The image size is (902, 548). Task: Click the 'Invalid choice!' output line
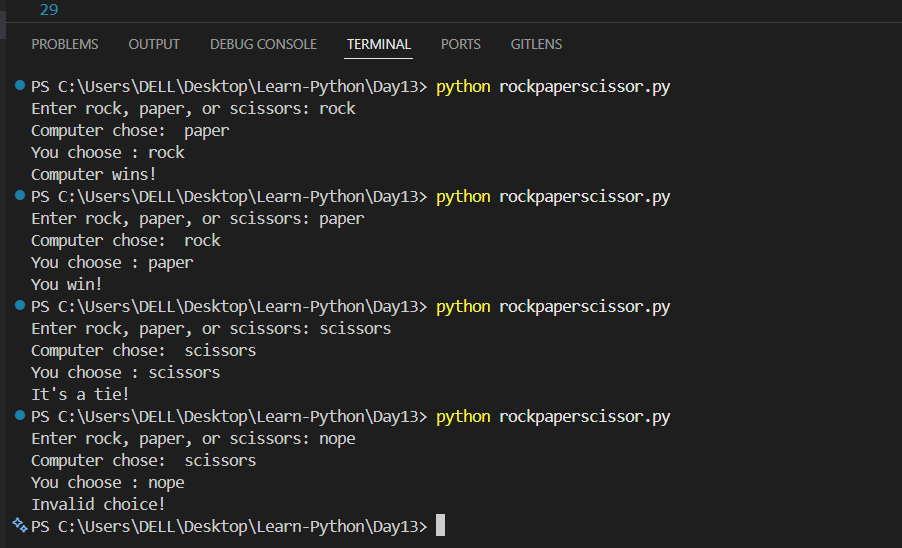(x=98, y=504)
